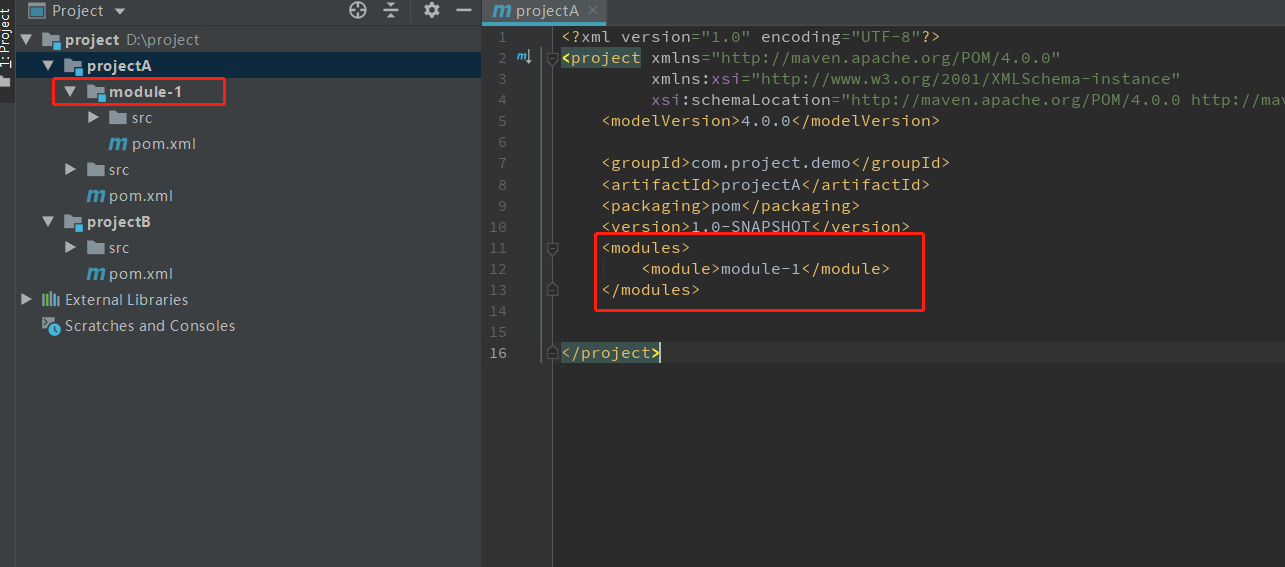This screenshot has height=567, width=1285.
Task: Open the Project view dropdown
Action: point(121,11)
